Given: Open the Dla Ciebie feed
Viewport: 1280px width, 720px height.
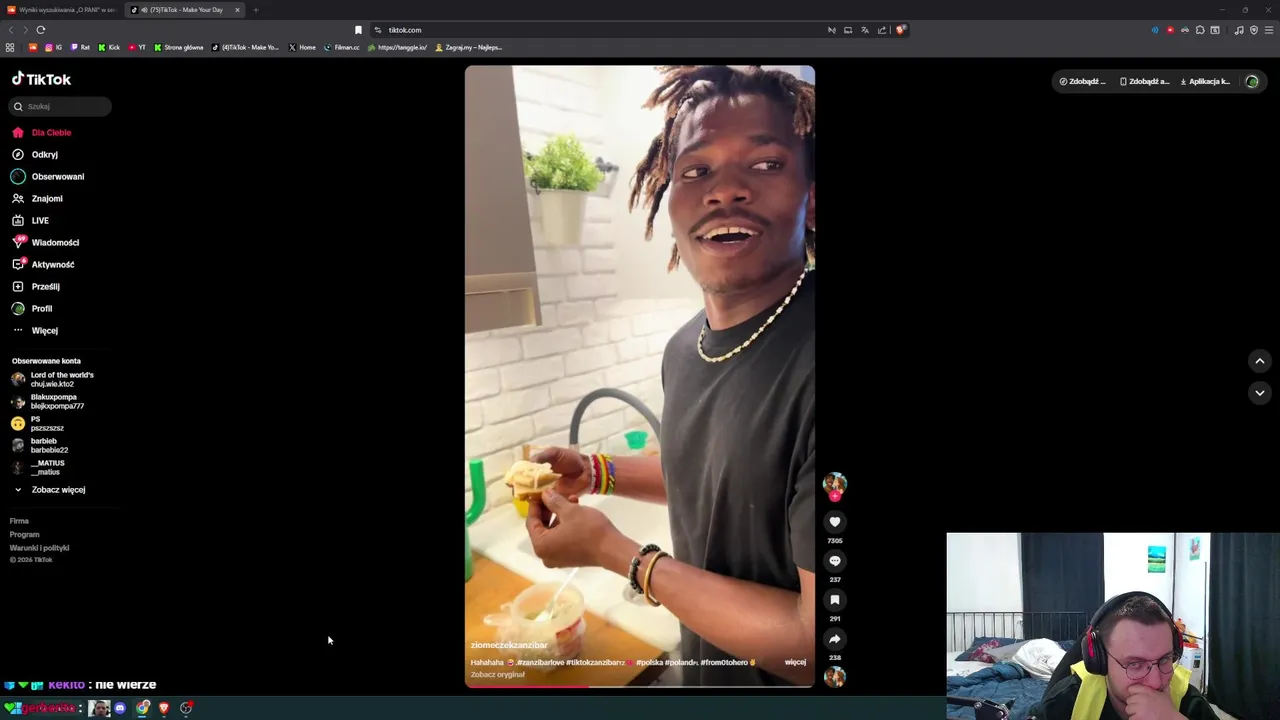Looking at the screenshot, I should click(x=41, y=132).
